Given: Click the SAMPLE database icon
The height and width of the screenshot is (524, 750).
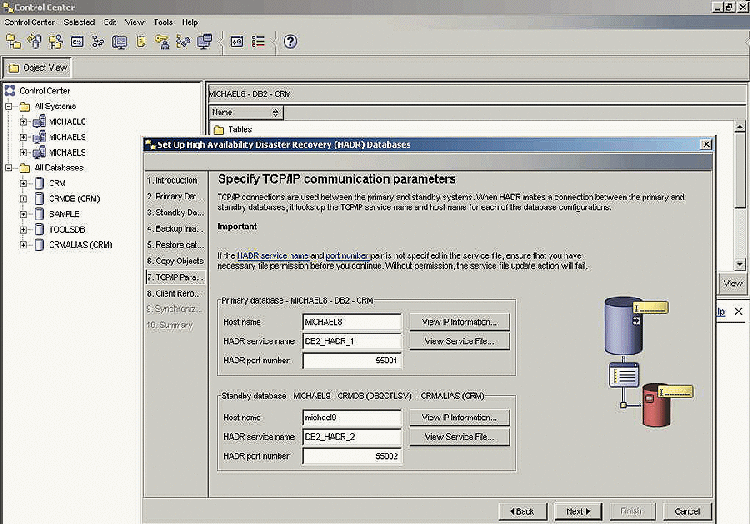Looking at the screenshot, I should click(40, 214).
